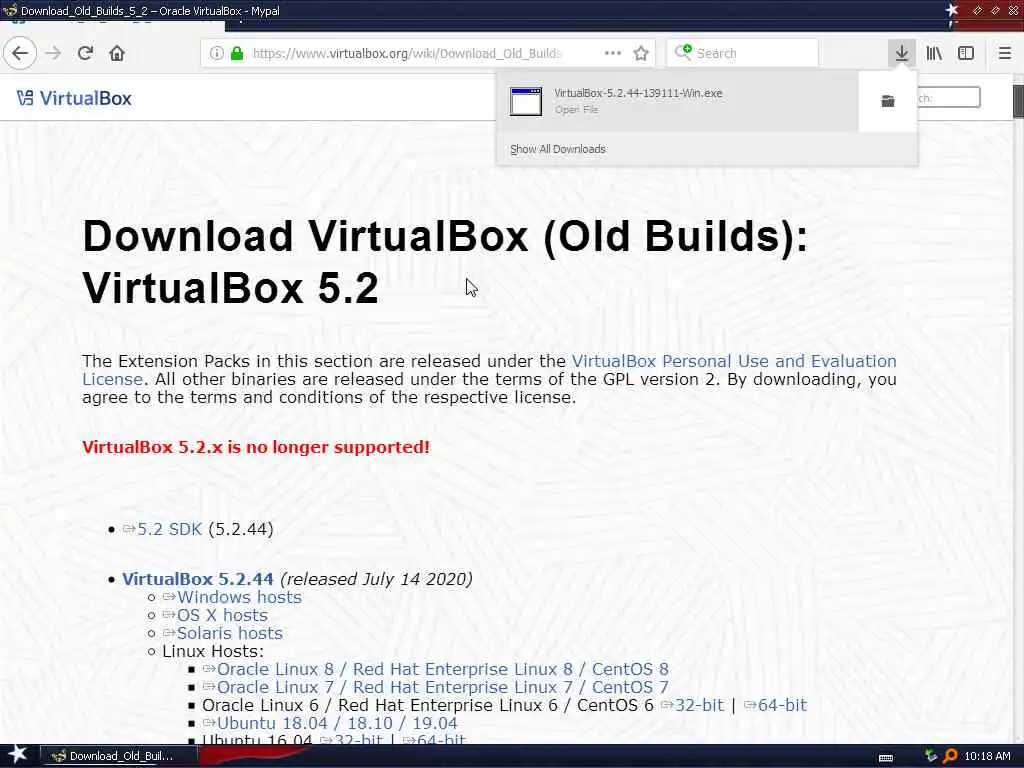The width and height of the screenshot is (1024, 768).
Task: Open the library icon in toolbar
Action: [x=934, y=53]
